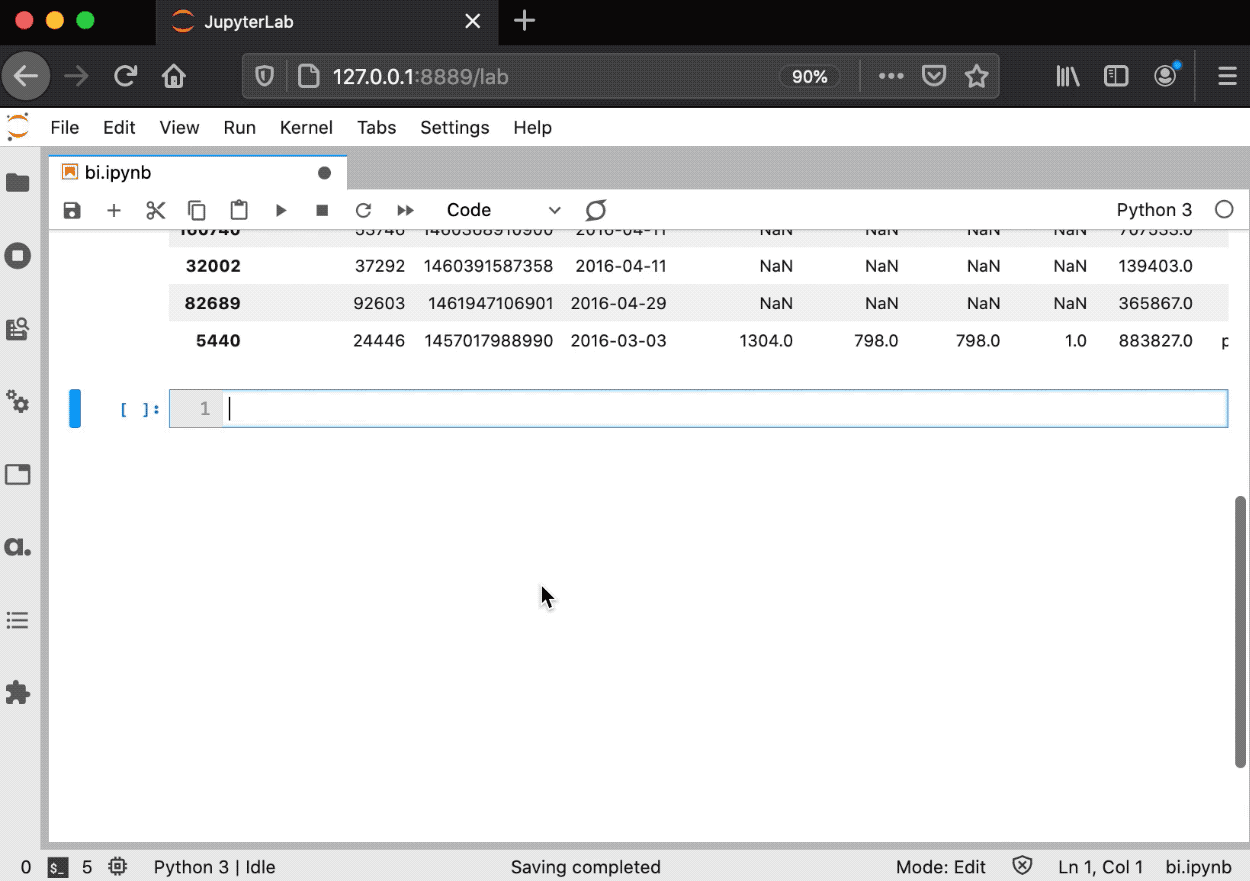Screen dimensions: 1250x881
Task: Close bi.ipynb tab via unsaved dot
Action: click(324, 173)
